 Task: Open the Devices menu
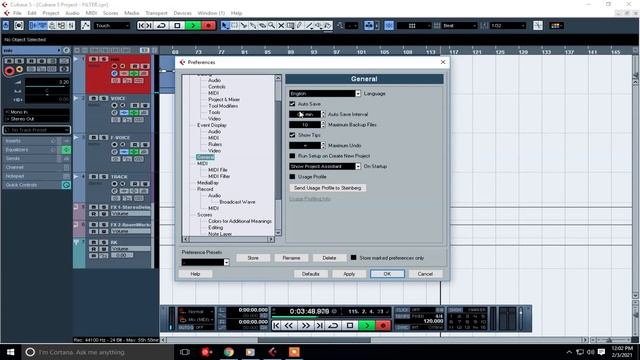[x=182, y=13]
